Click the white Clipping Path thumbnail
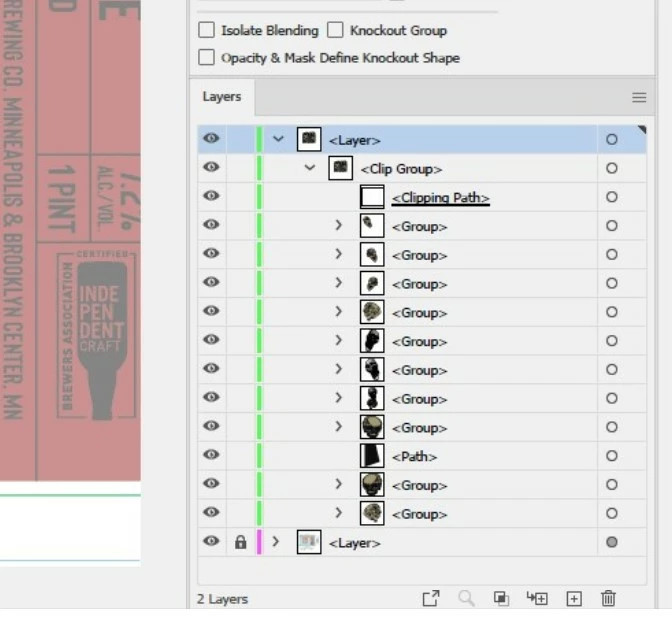Viewport: 672px width, 618px height. pos(372,197)
